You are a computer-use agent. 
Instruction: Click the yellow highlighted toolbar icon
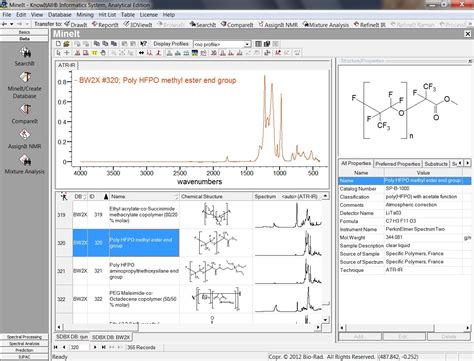coord(94,53)
